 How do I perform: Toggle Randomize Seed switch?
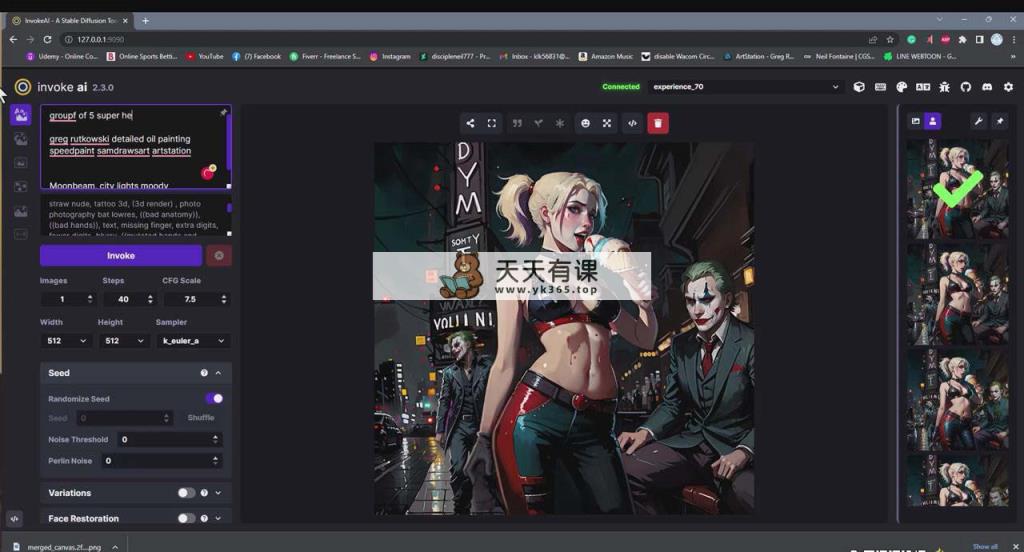pos(214,398)
